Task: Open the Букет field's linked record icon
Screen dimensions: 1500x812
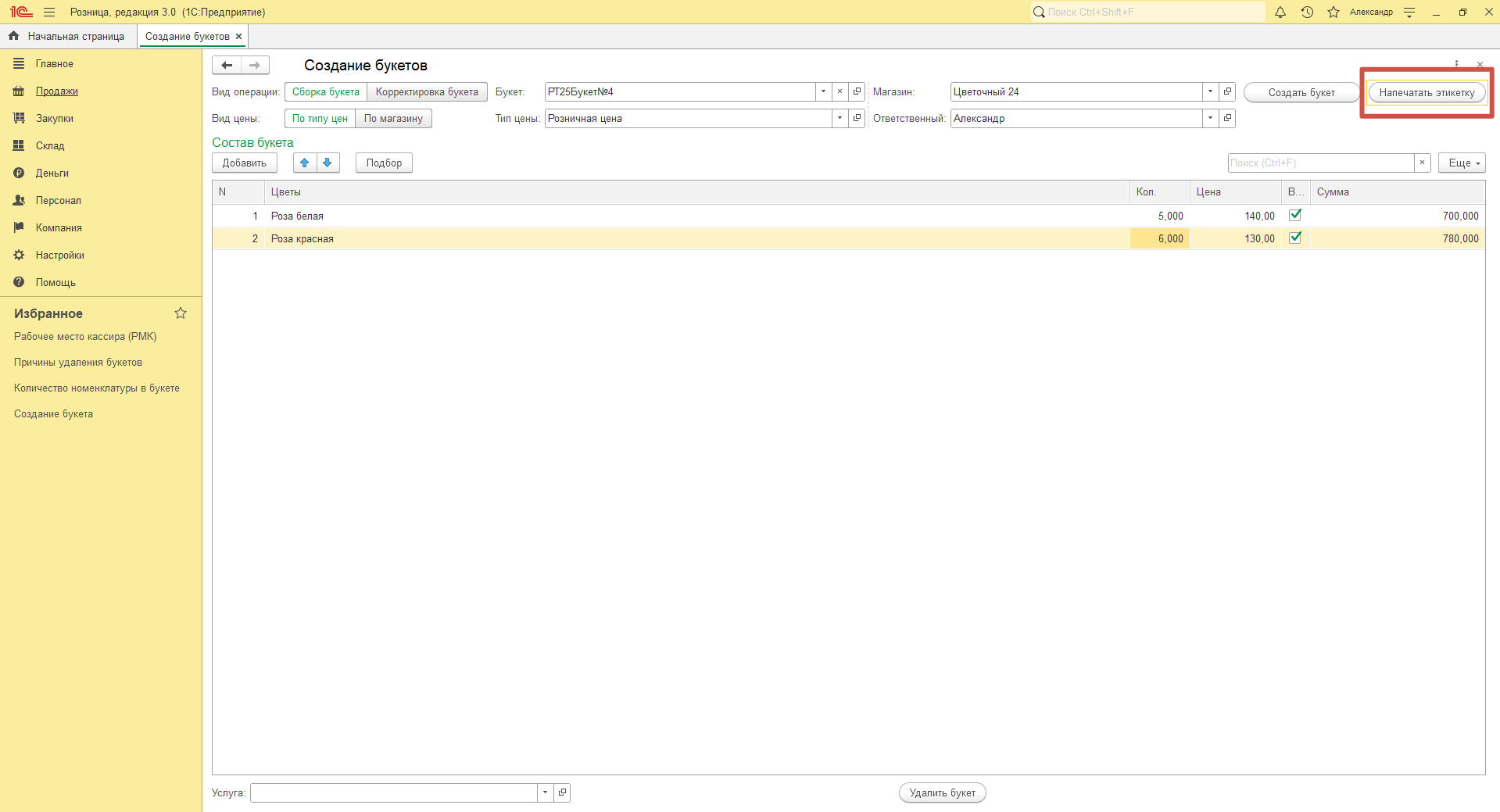Action: click(857, 92)
